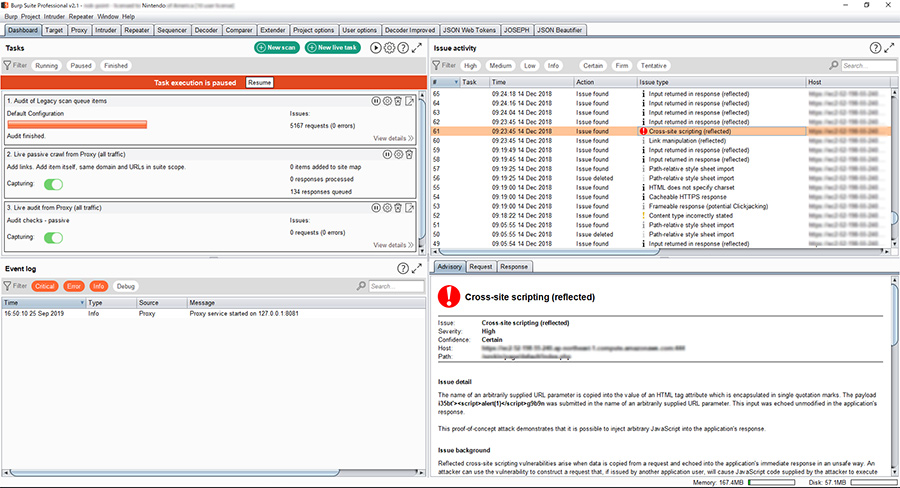Switch to the Repeater tab
Screen dimensions: 900x488
tap(136, 30)
